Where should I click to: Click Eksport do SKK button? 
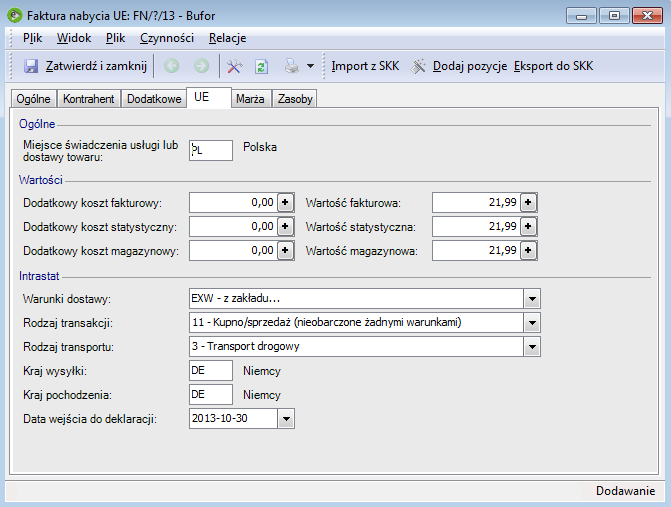pos(553,66)
